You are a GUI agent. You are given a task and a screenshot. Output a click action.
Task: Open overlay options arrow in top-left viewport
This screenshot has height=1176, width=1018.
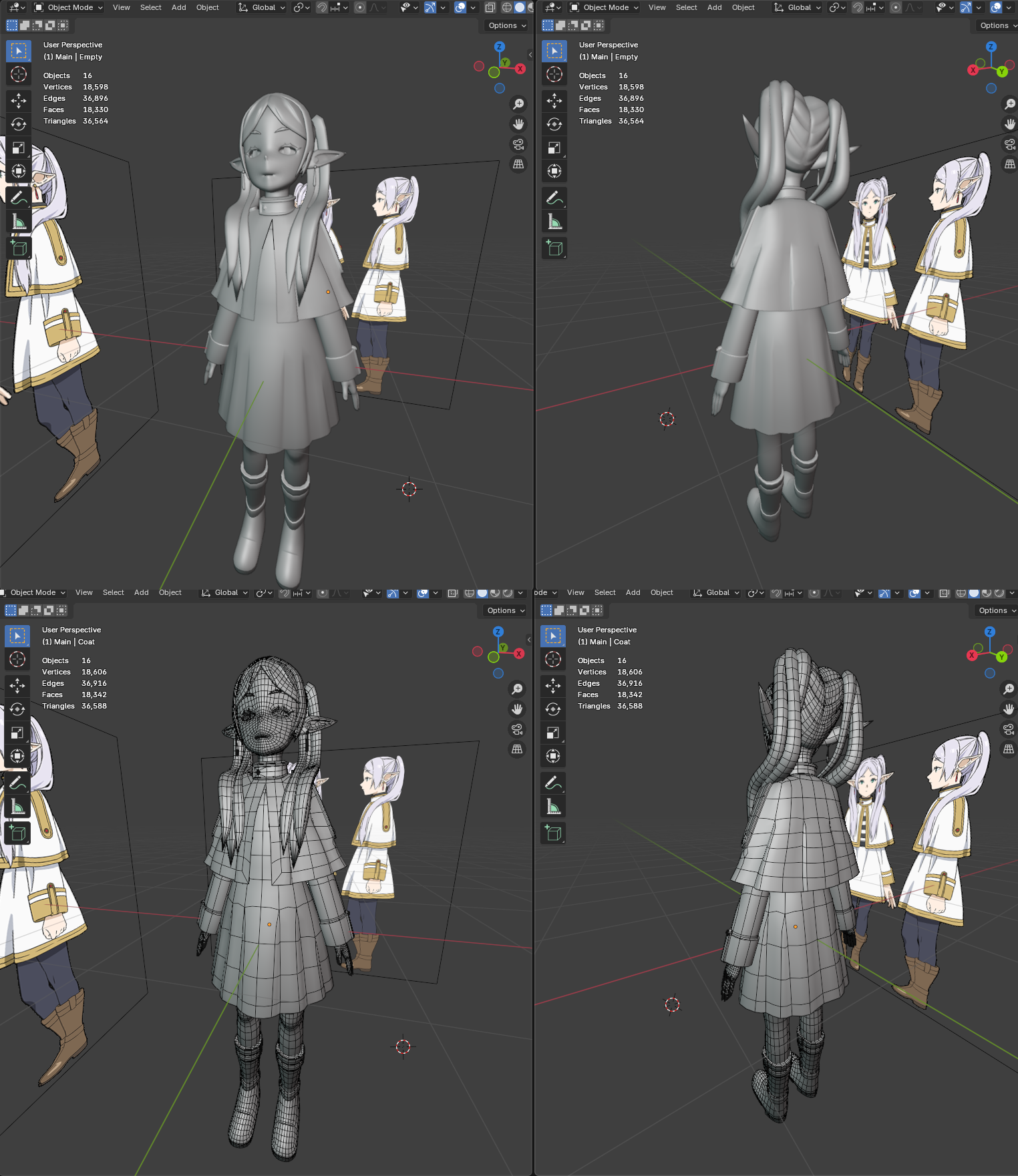click(472, 7)
